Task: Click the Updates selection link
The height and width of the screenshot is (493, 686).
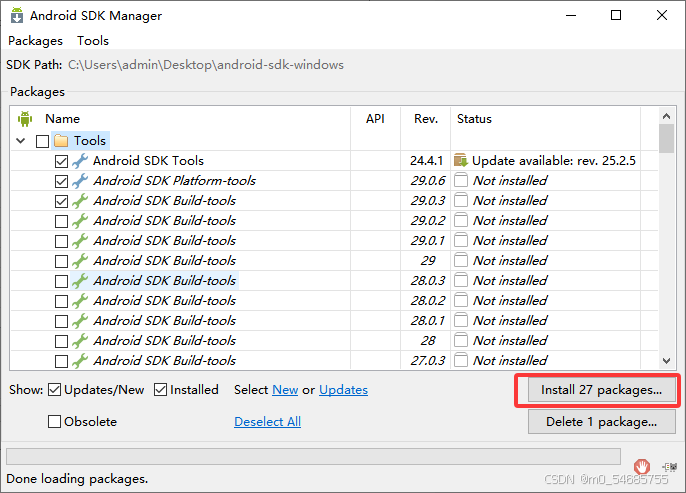Action: 343,390
